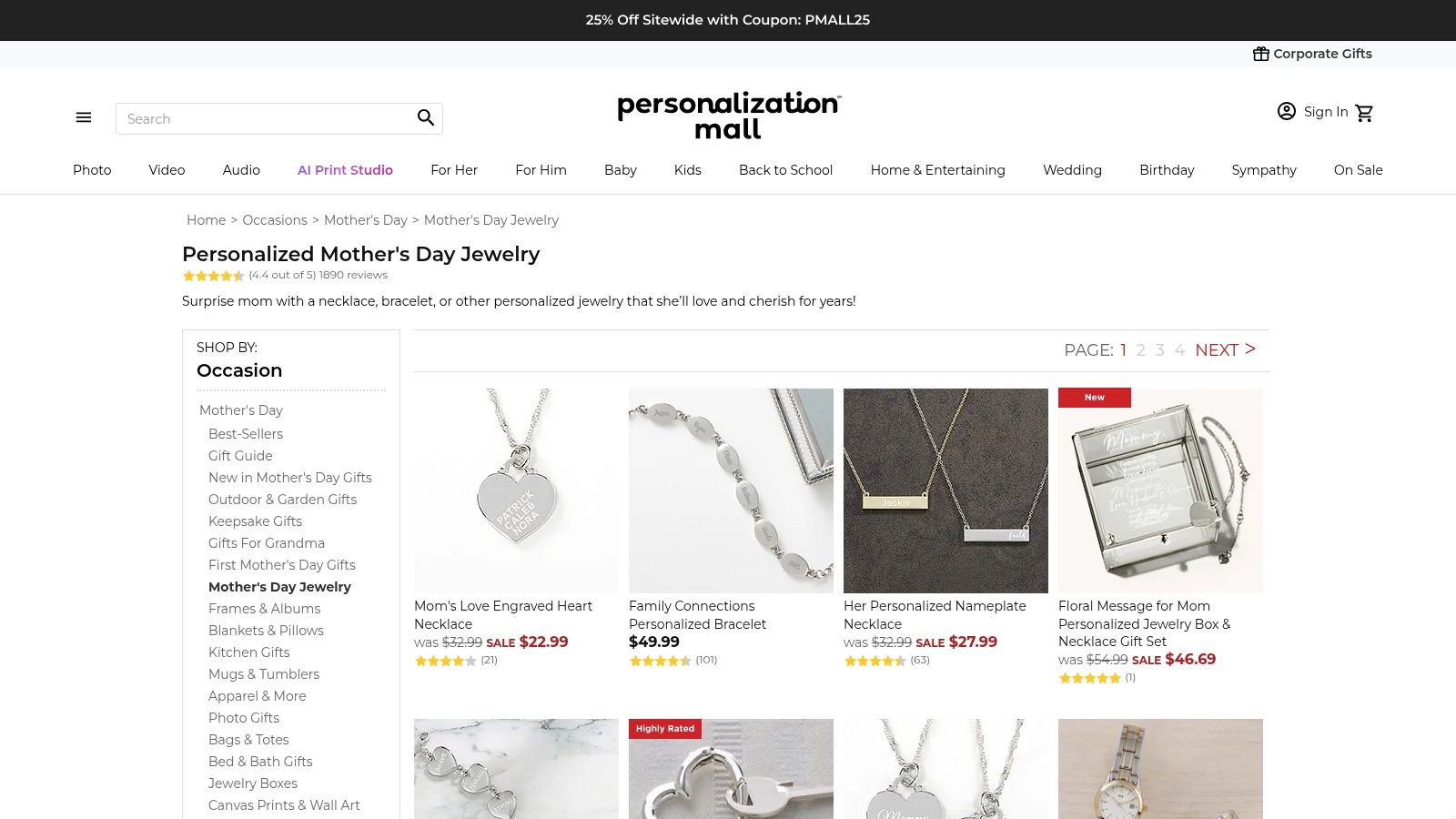This screenshot has height=819, width=1456.
Task: Open the AI Print Studio menu
Action: 345,170
